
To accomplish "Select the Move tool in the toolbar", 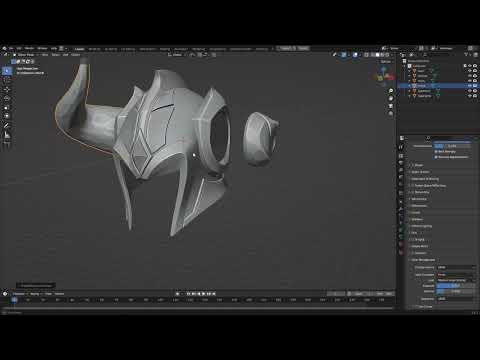I will click(x=7, y=89).
